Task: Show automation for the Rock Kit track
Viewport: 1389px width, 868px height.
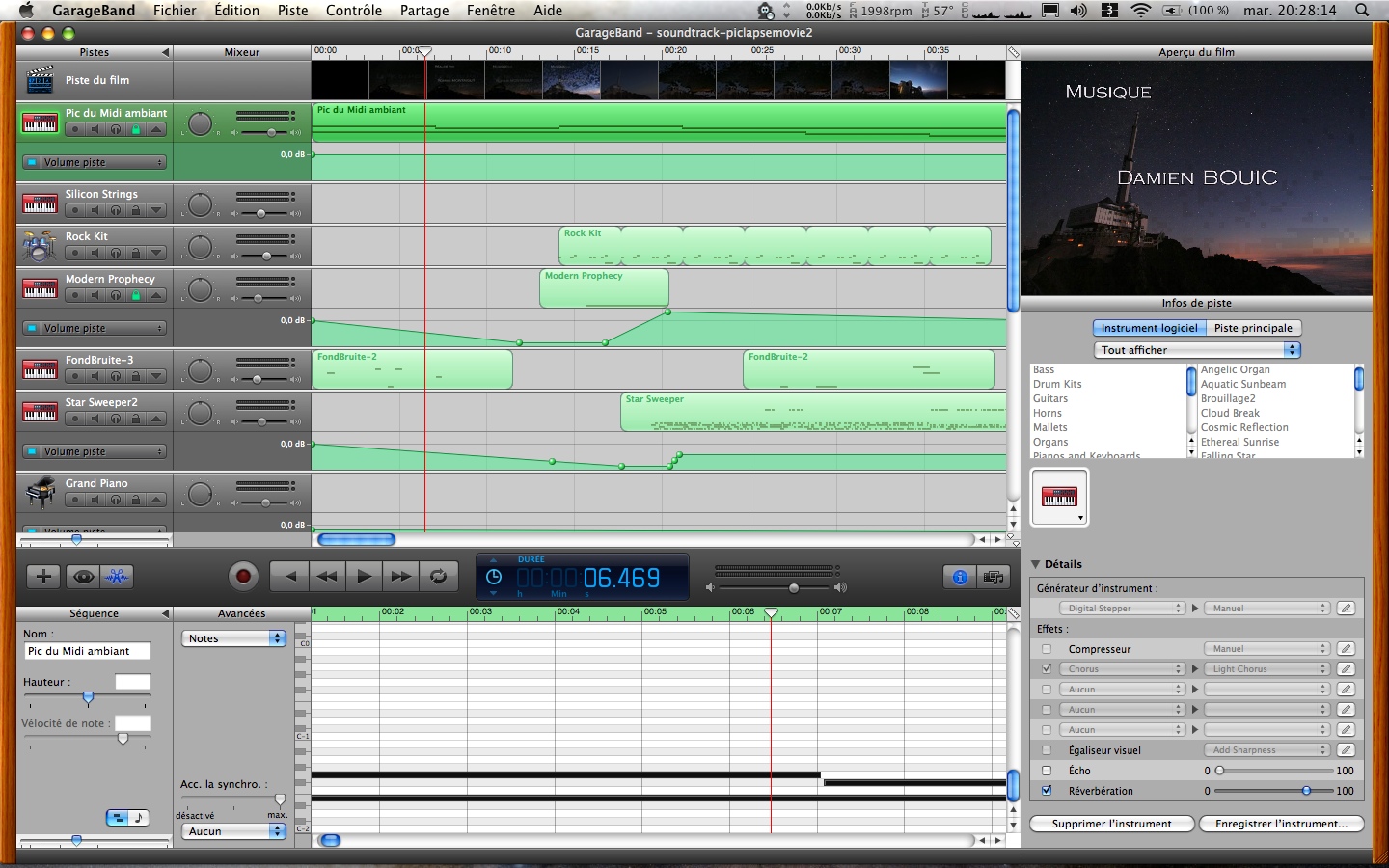Action: tap(156, 253)
